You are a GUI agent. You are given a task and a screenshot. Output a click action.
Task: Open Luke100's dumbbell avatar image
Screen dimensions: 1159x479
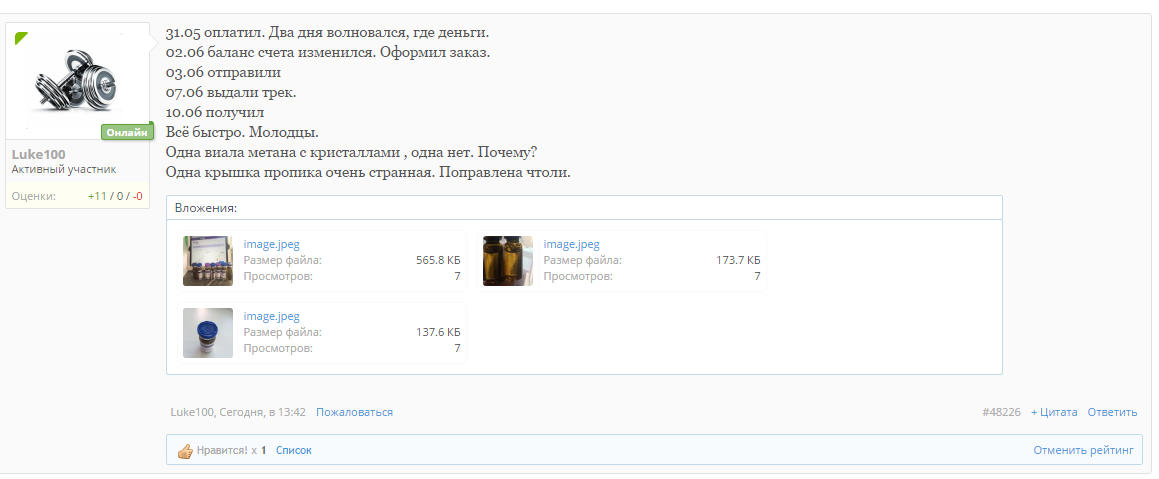tap(78, 80)
